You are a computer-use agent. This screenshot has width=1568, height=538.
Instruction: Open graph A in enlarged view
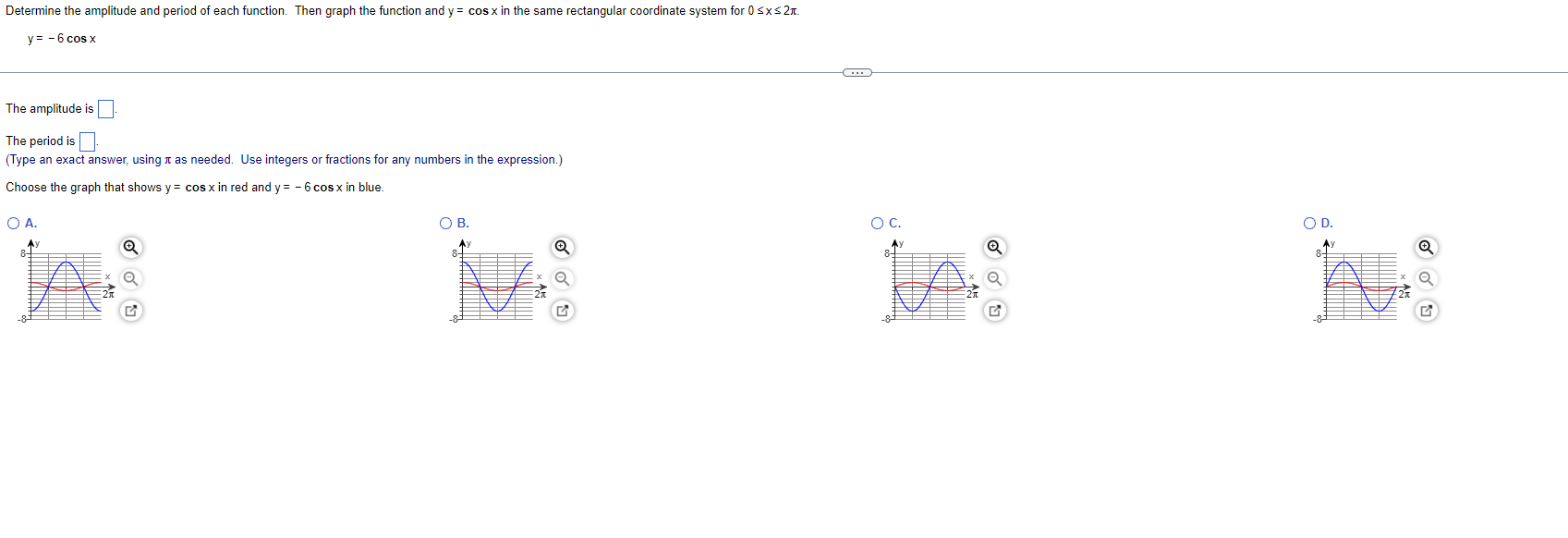[130, 311]
